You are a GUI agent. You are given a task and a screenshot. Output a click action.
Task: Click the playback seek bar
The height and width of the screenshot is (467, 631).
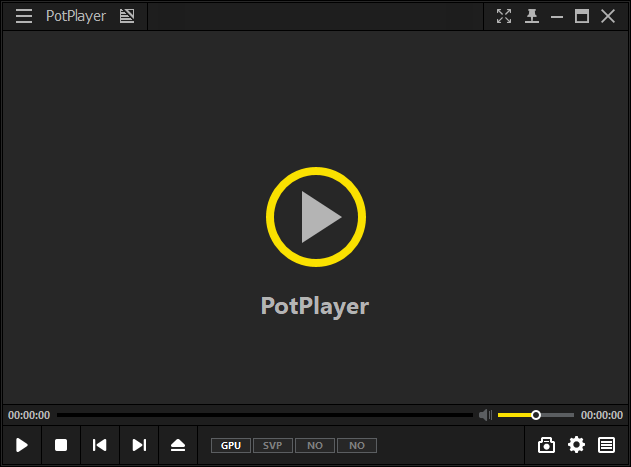(x=264, y=415)
